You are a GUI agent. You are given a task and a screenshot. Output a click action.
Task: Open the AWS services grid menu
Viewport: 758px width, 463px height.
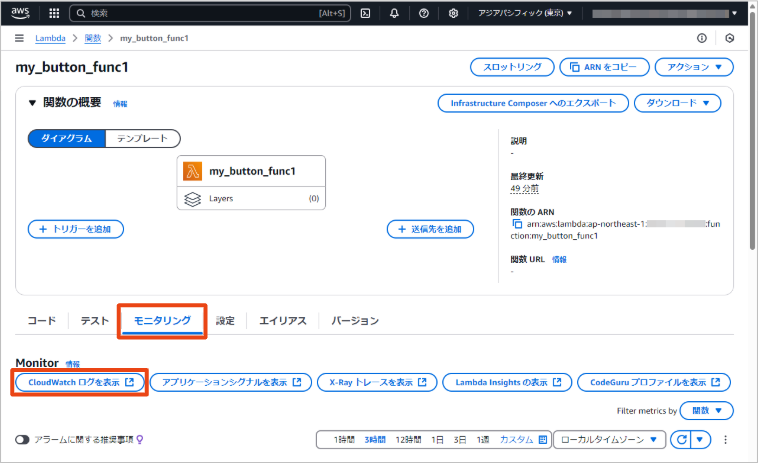point(54,13)
